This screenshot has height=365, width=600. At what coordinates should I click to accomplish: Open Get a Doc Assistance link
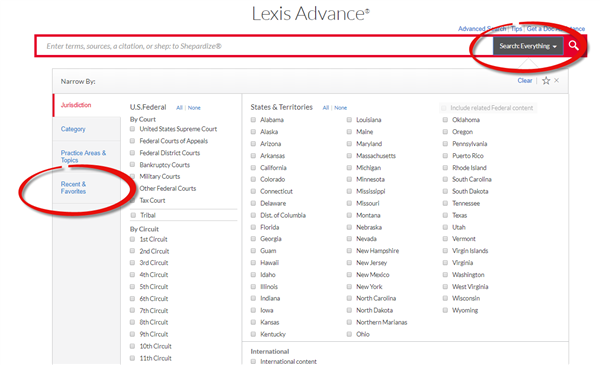[x=556, y=29]
